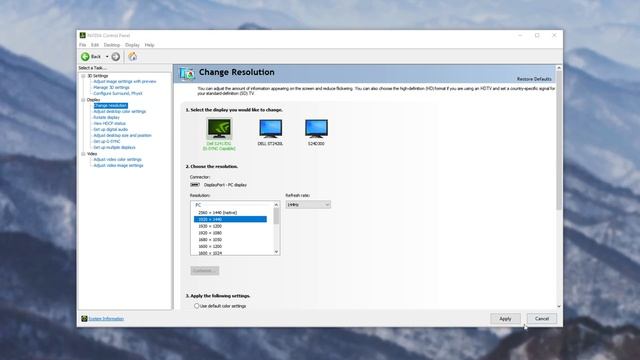Click the resolution list scrollbar thumb
640x360 pixels.
[x=276, y=216]
